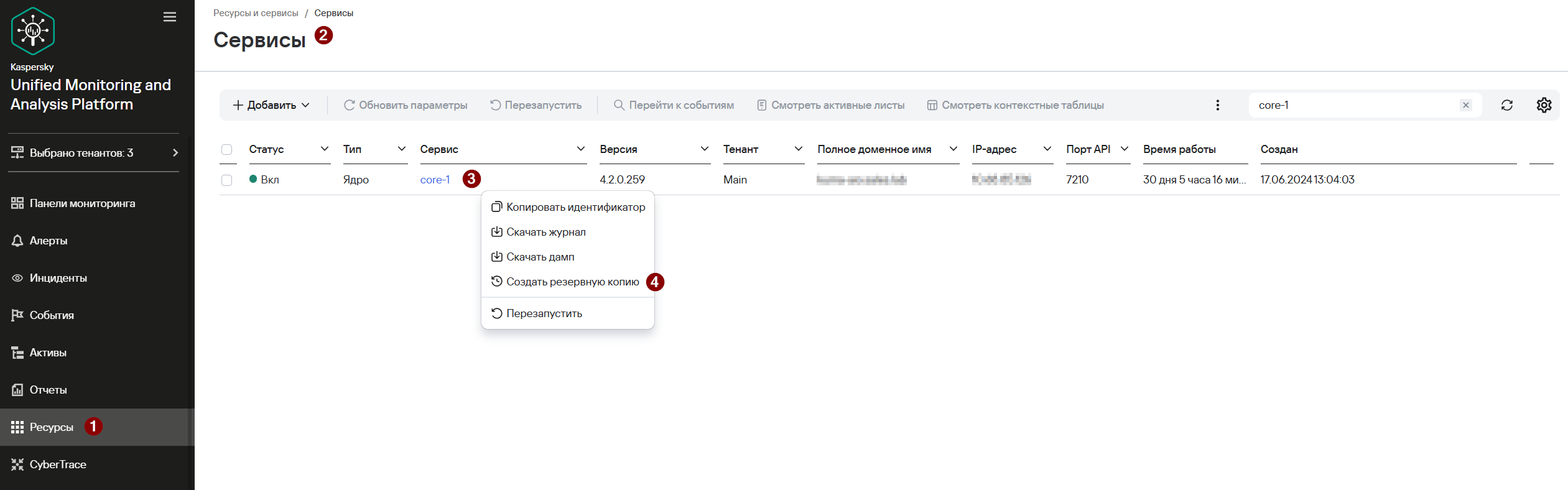Choose Перезапустить in the context menu

pos(568,313)
